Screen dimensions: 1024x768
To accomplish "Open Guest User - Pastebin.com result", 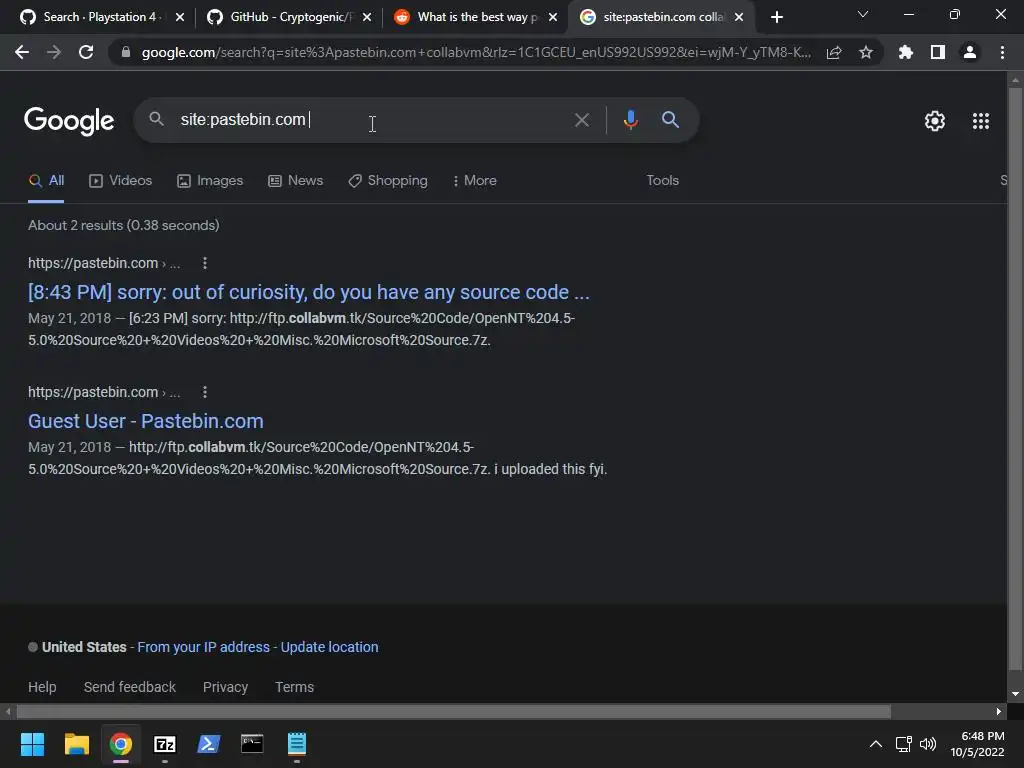I will [x=146, y=421].
